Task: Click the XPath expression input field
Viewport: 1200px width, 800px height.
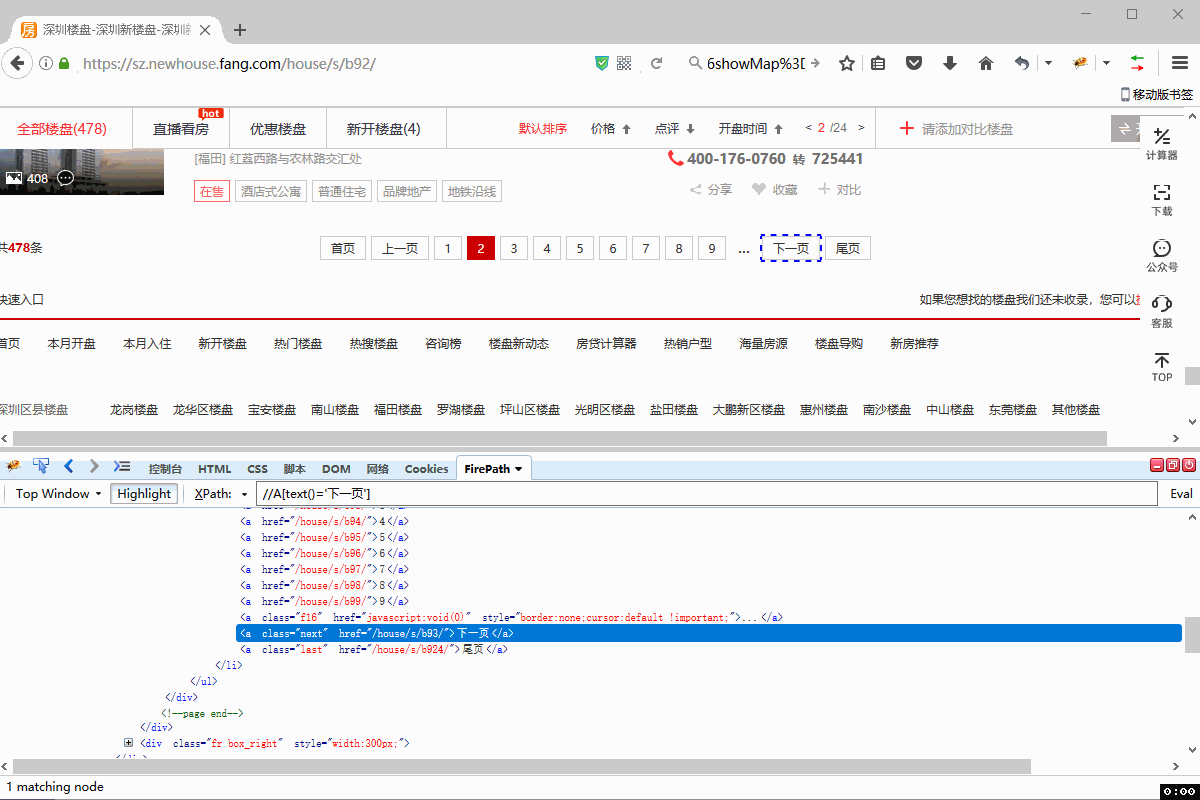Action: point(707,493)
